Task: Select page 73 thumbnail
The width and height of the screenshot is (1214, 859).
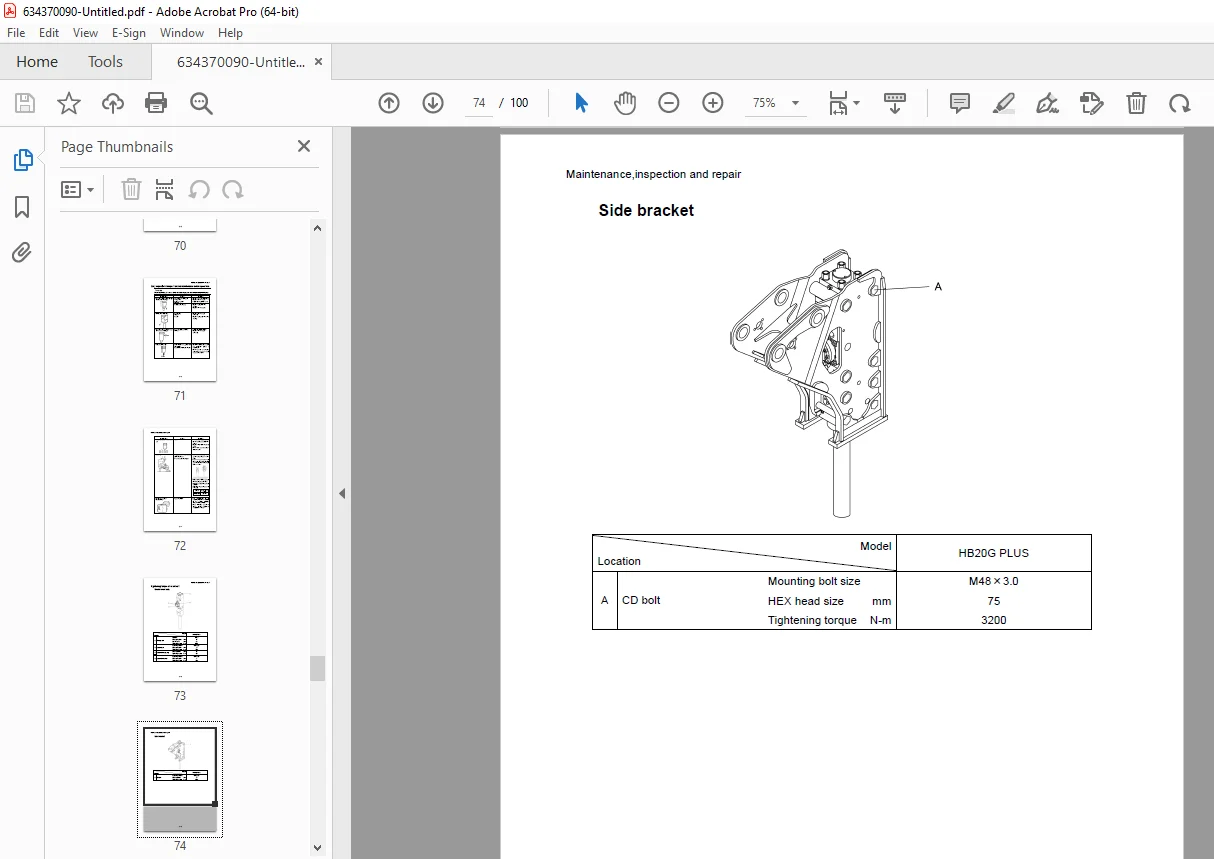Action: (180, 630)
